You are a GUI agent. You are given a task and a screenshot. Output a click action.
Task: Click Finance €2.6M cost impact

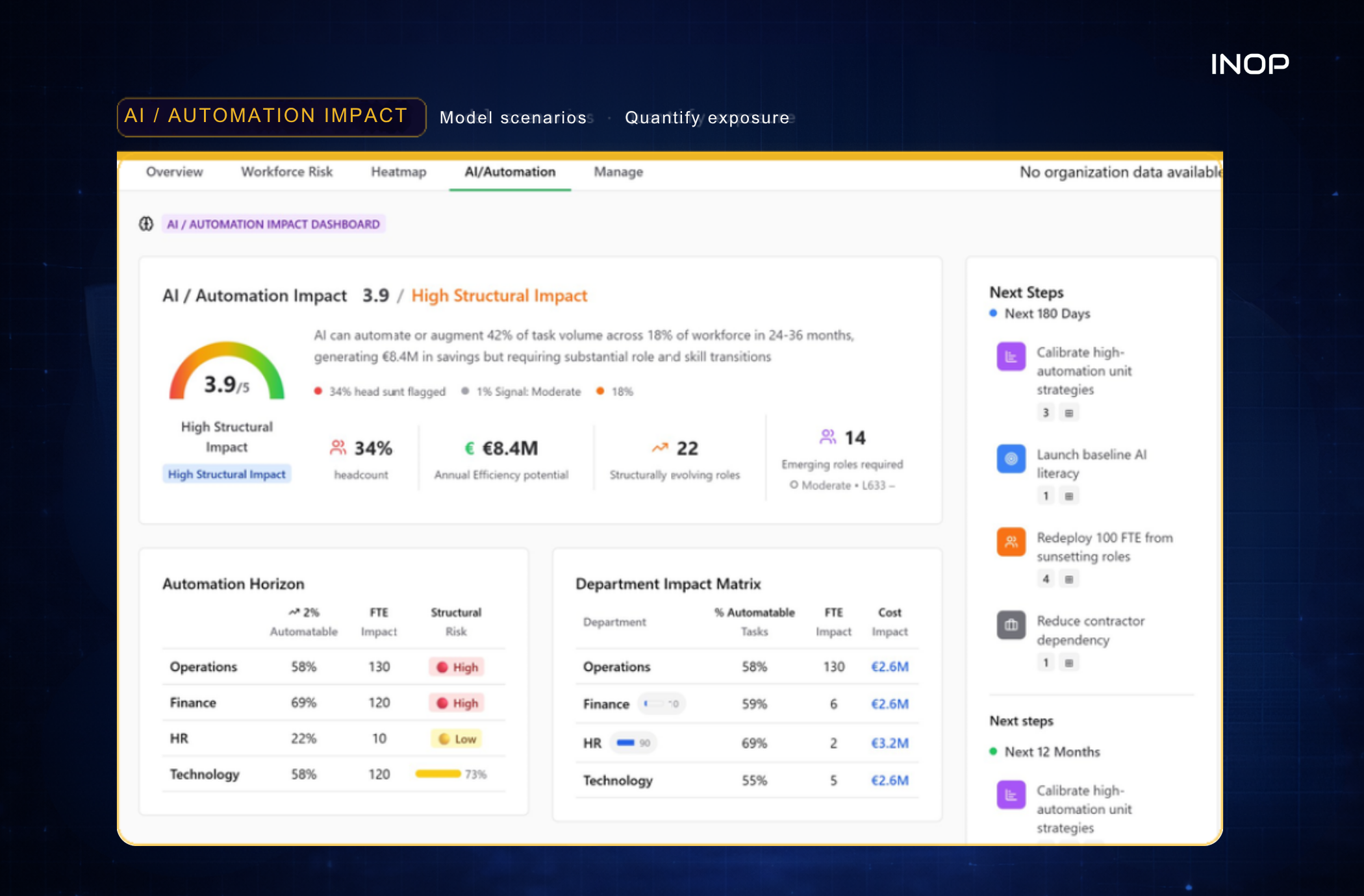[x=890, y=704]
